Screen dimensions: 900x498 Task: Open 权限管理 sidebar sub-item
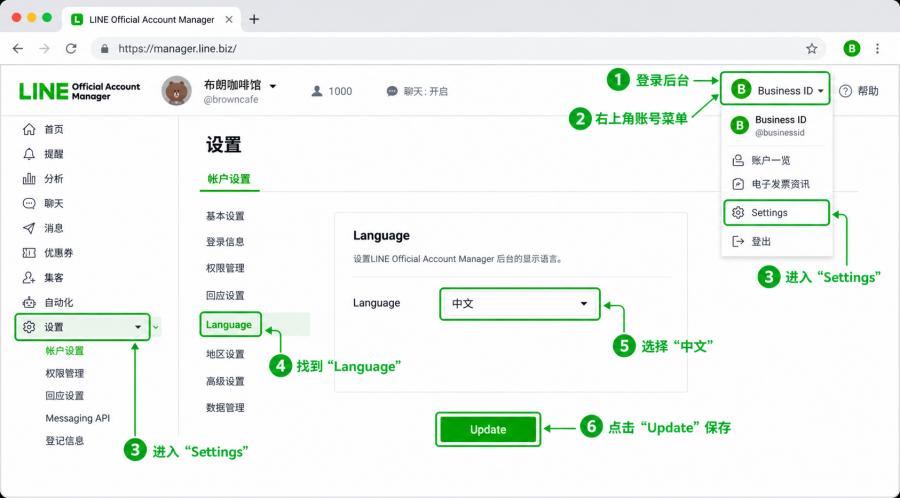(x=65, y=374)
